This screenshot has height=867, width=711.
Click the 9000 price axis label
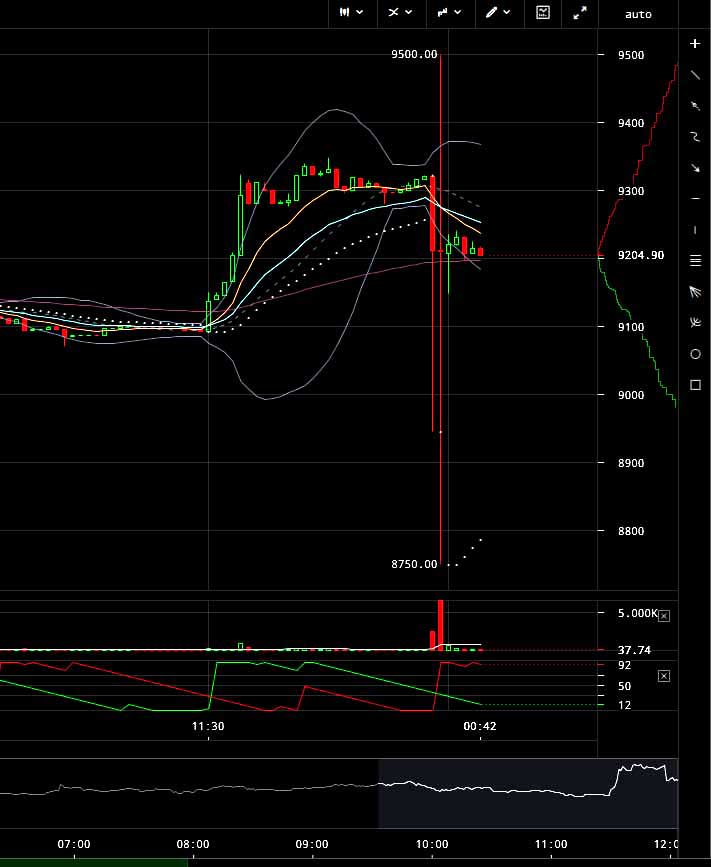(x=631, y=395)
